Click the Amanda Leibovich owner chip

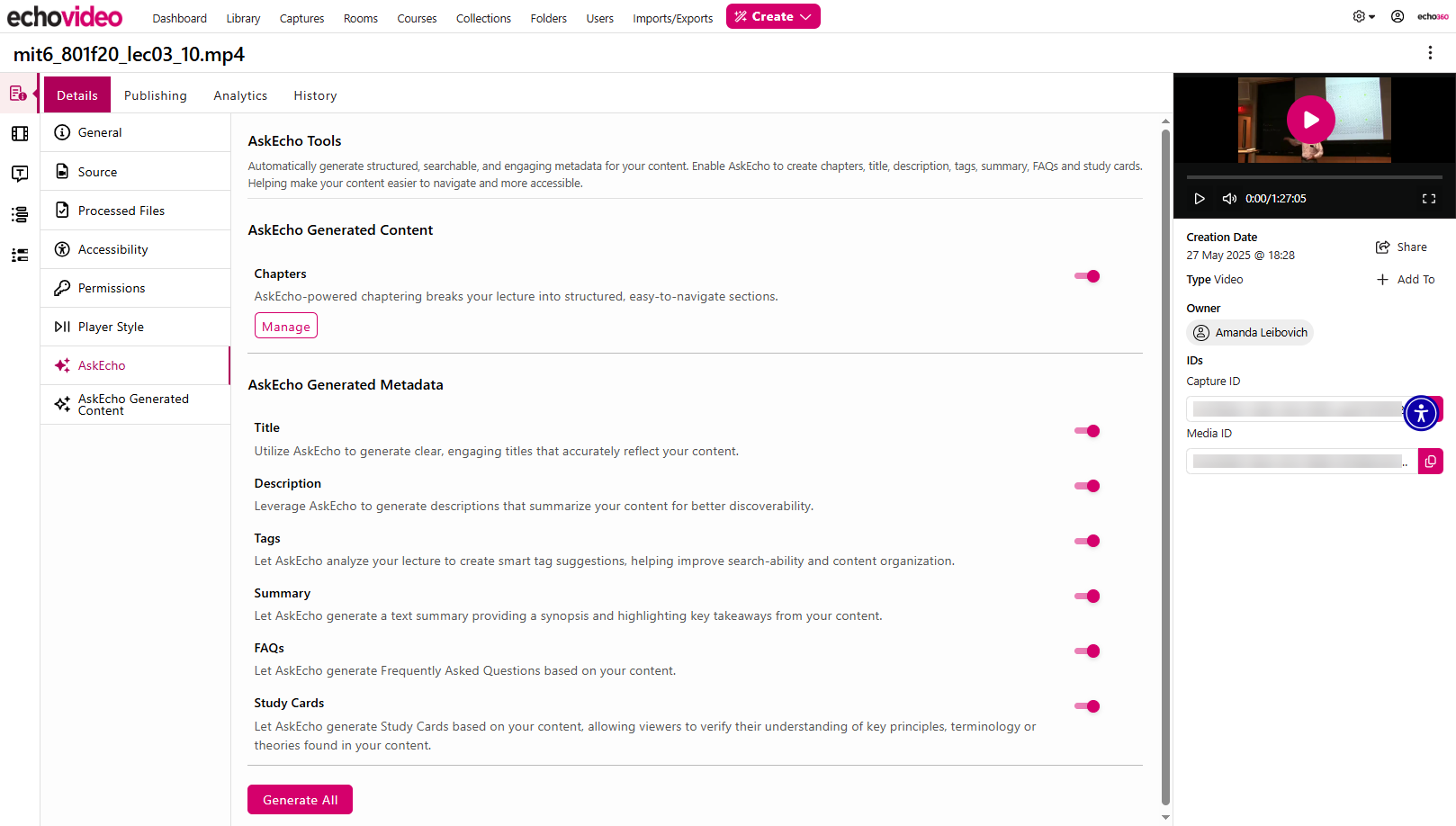pyautogui.click(x=1250, y=333)
